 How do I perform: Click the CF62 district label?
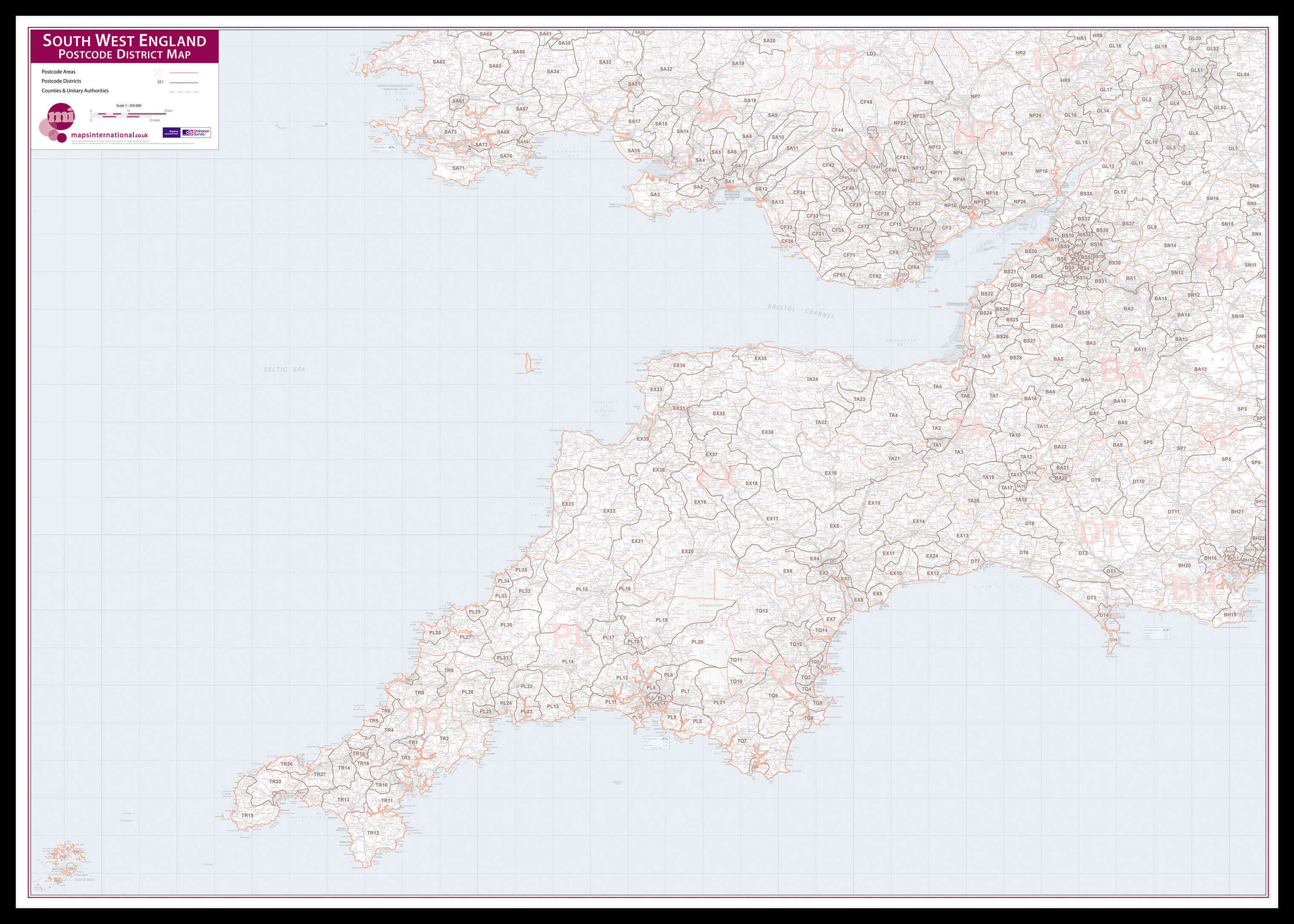[x=875, y=276]
